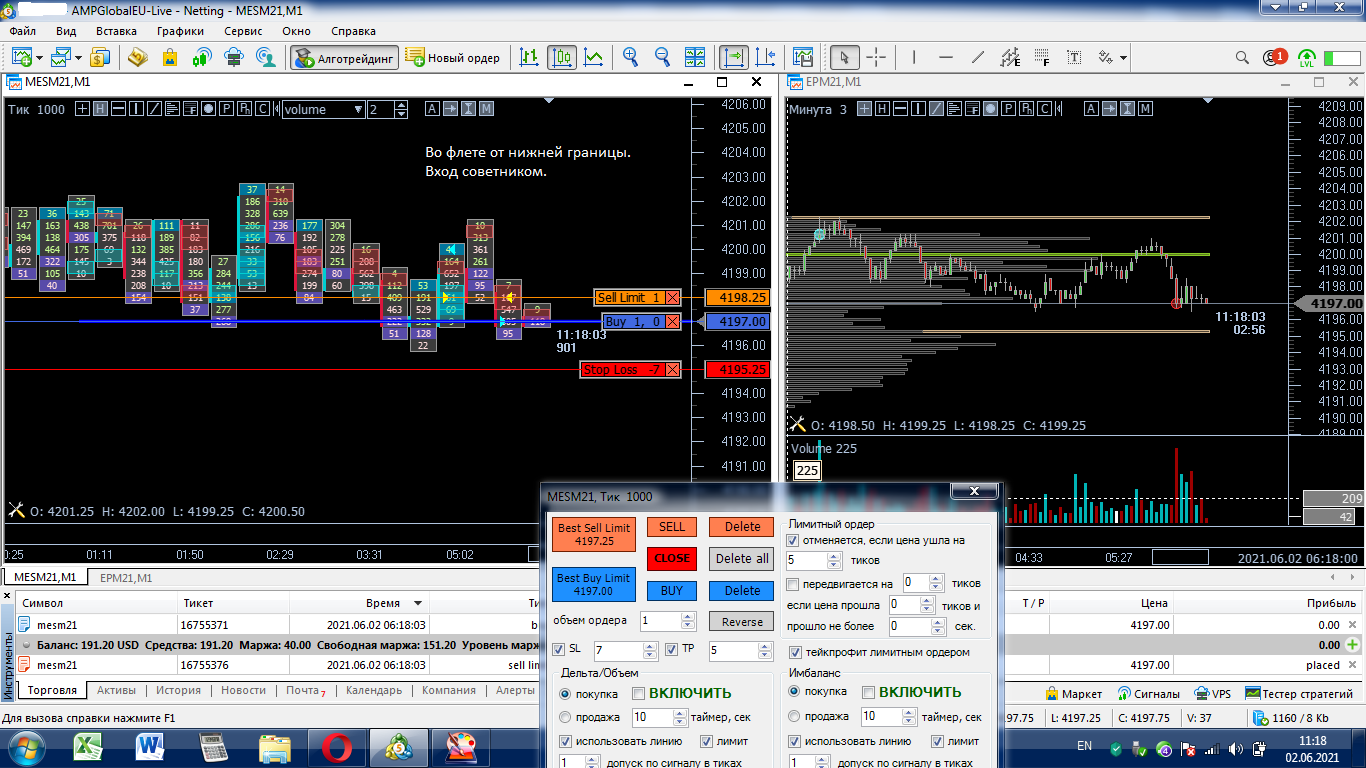Open the toolbar search magnifier
Viewport: 1366px width, 768px height.
tap(1243, 58)
